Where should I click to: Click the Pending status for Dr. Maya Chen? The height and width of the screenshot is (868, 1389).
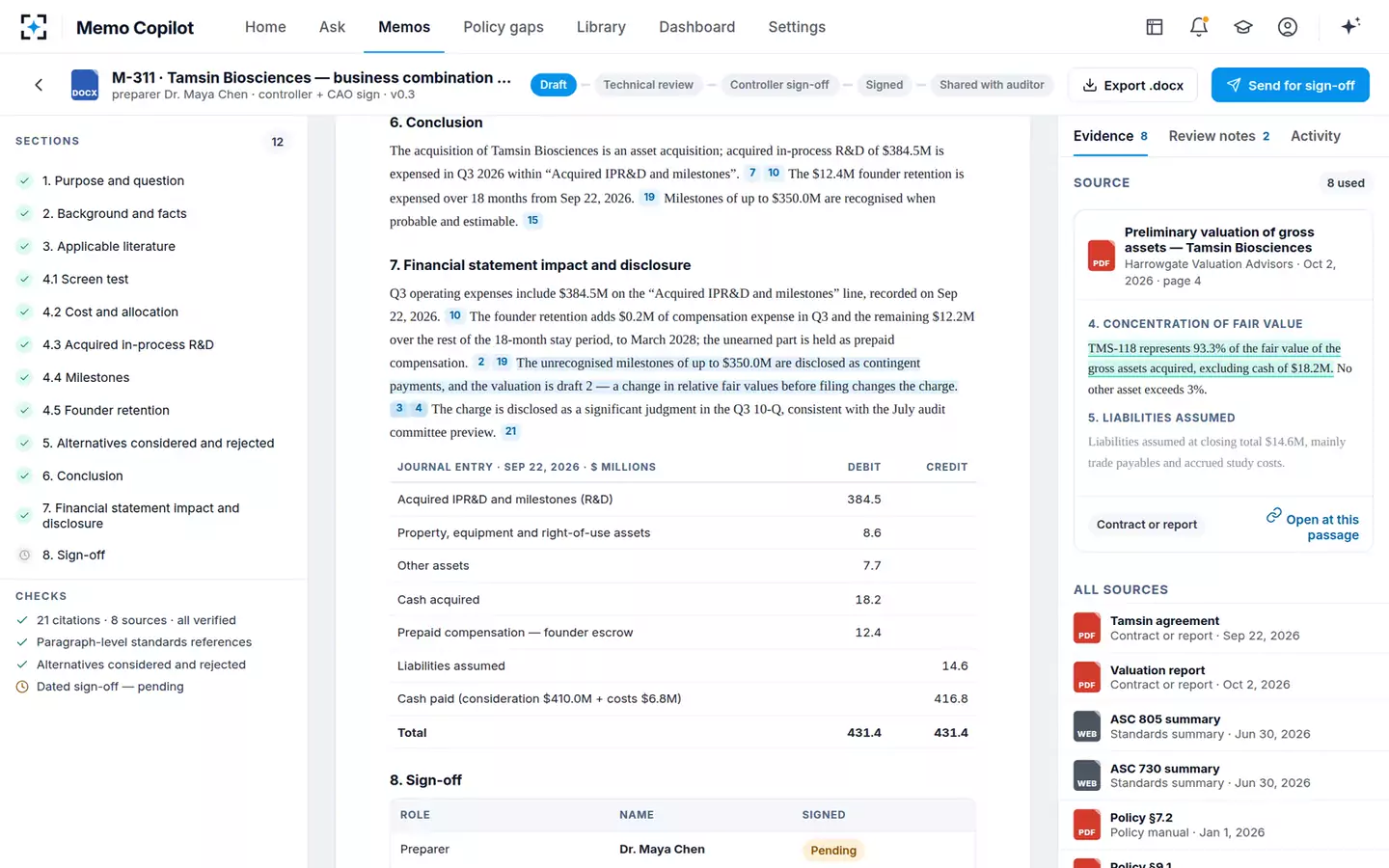coord(833,851)
